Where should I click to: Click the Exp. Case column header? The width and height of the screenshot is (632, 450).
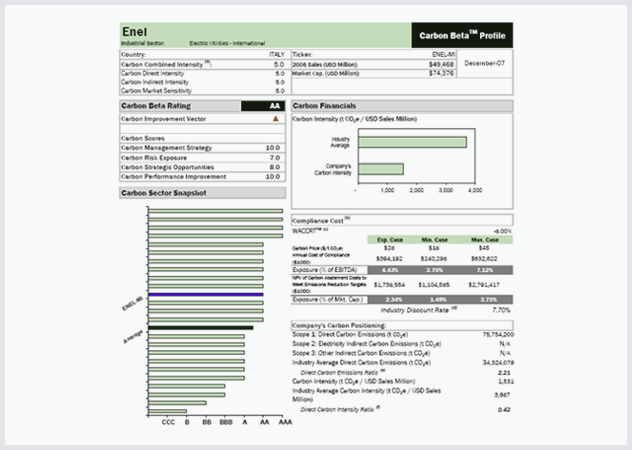pyautogui.click(x=390, y=240)
